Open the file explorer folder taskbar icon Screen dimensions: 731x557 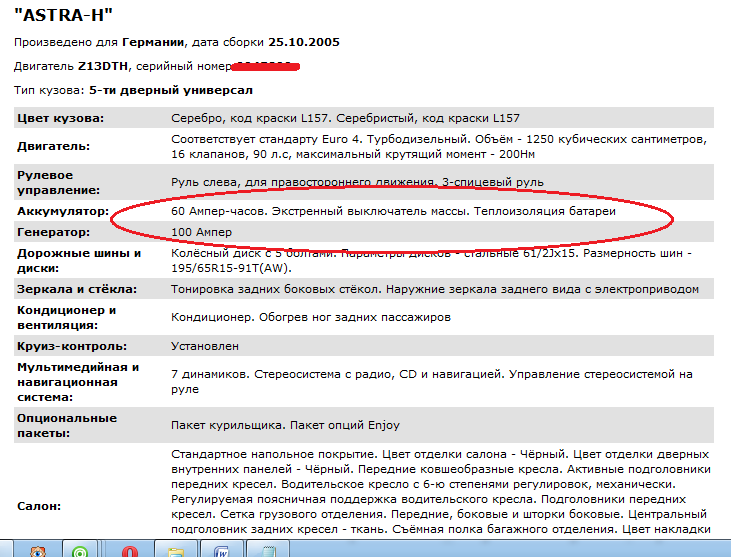176,552
